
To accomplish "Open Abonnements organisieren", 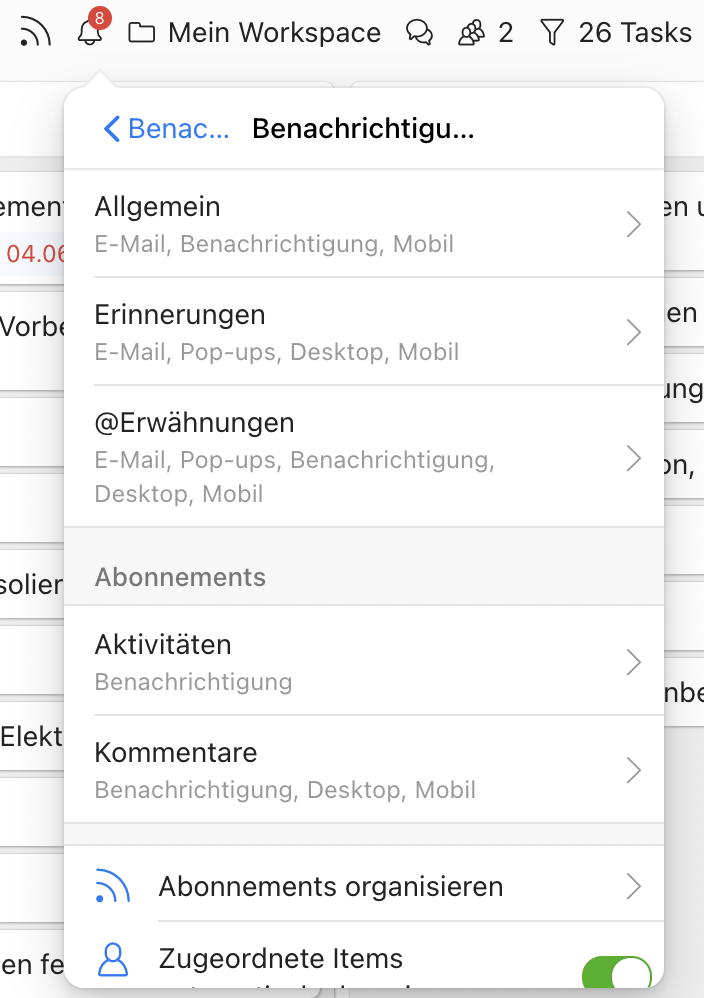I will (302, 886).
